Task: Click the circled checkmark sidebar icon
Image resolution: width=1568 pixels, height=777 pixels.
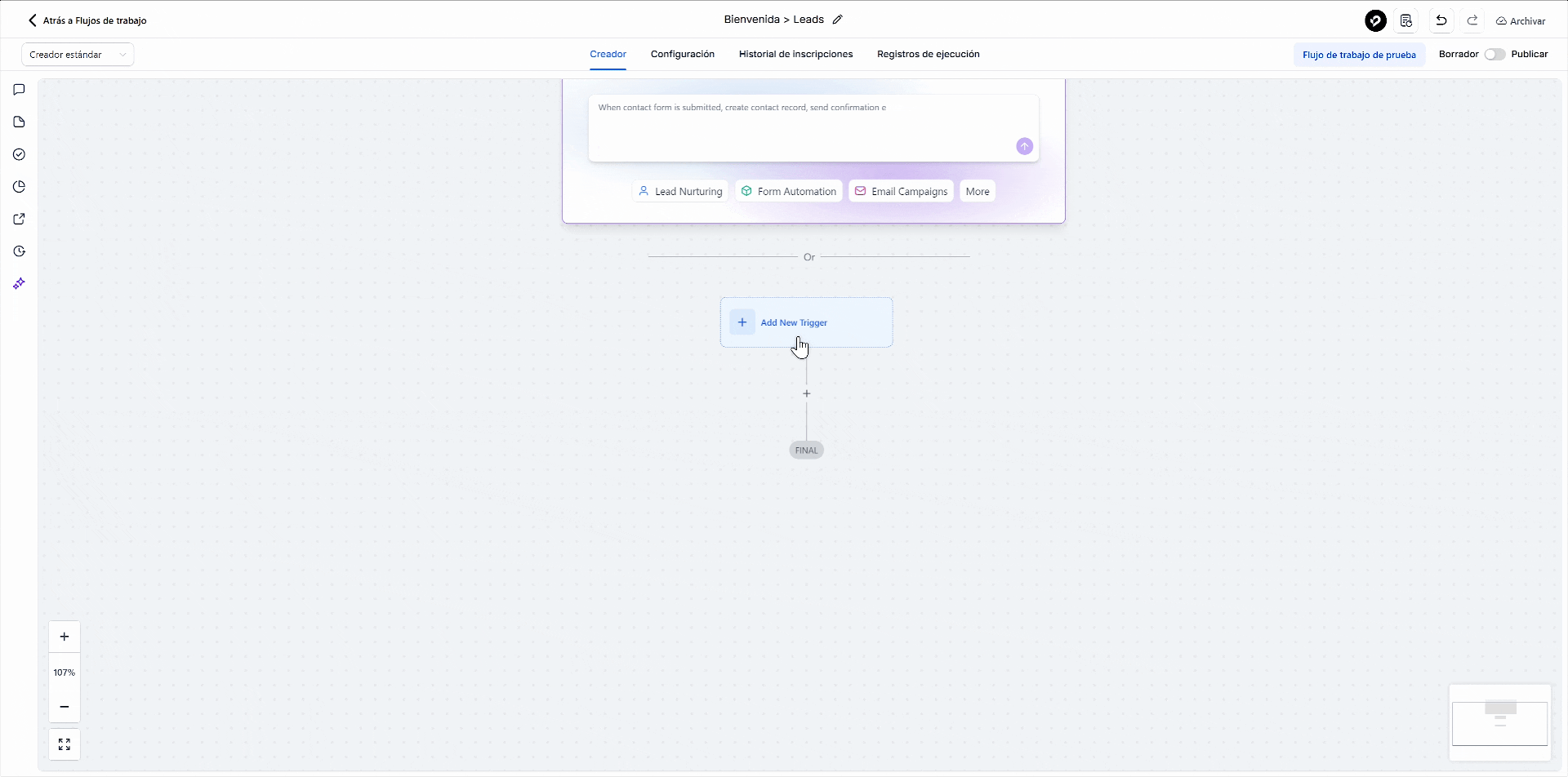Action: (20, 154)
